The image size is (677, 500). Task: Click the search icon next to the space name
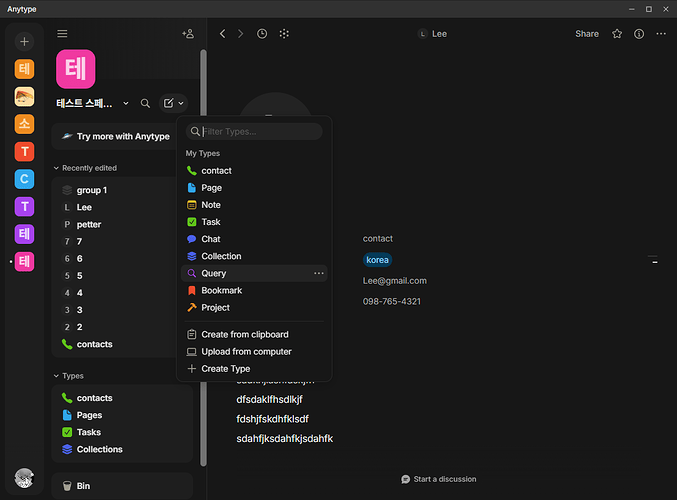146,103
